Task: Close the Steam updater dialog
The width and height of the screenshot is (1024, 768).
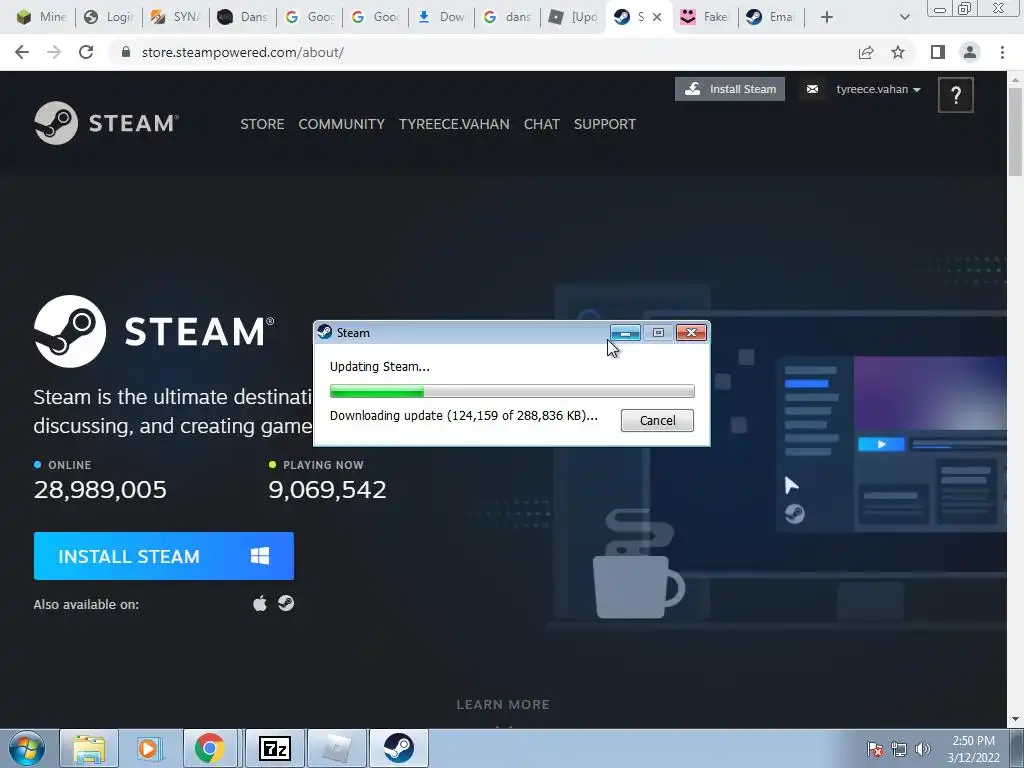Action: tap(691, 333)
